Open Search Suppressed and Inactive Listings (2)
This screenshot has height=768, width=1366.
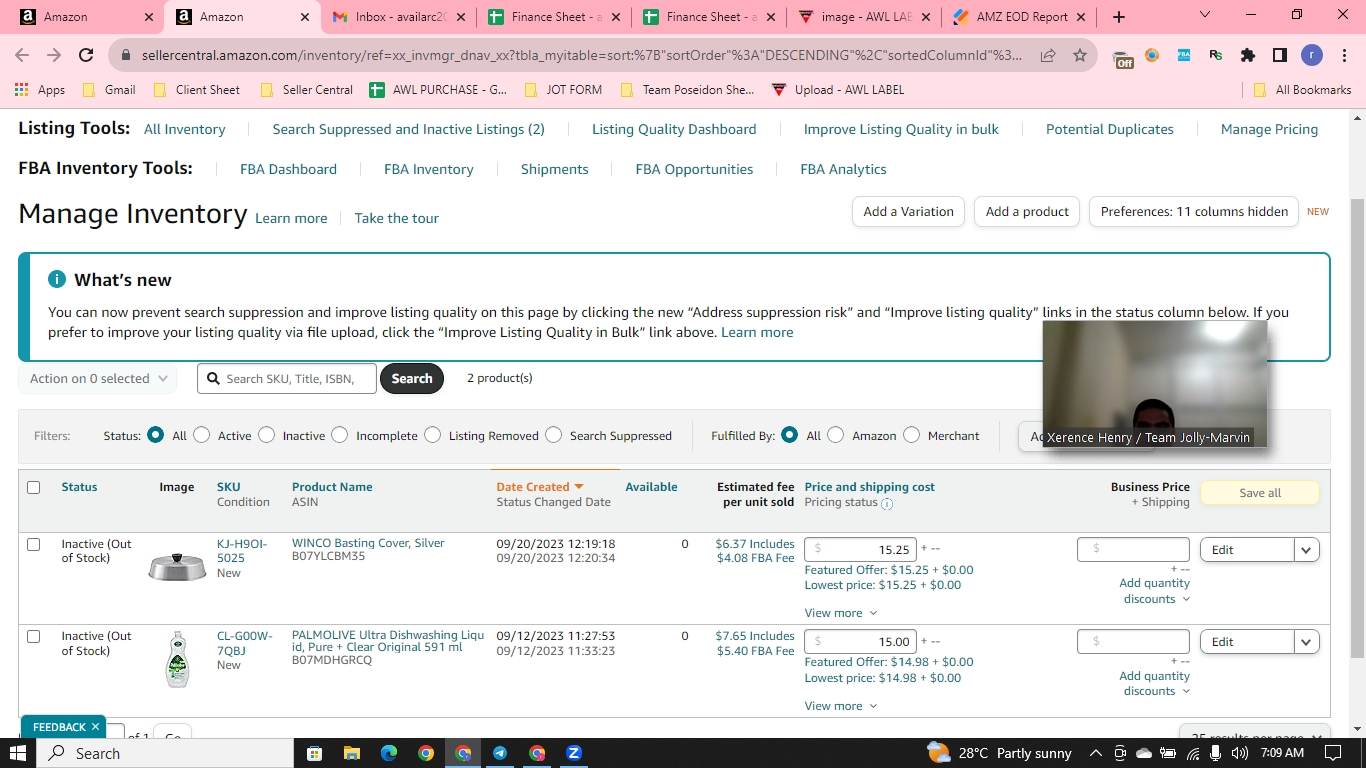coord(409,130)
